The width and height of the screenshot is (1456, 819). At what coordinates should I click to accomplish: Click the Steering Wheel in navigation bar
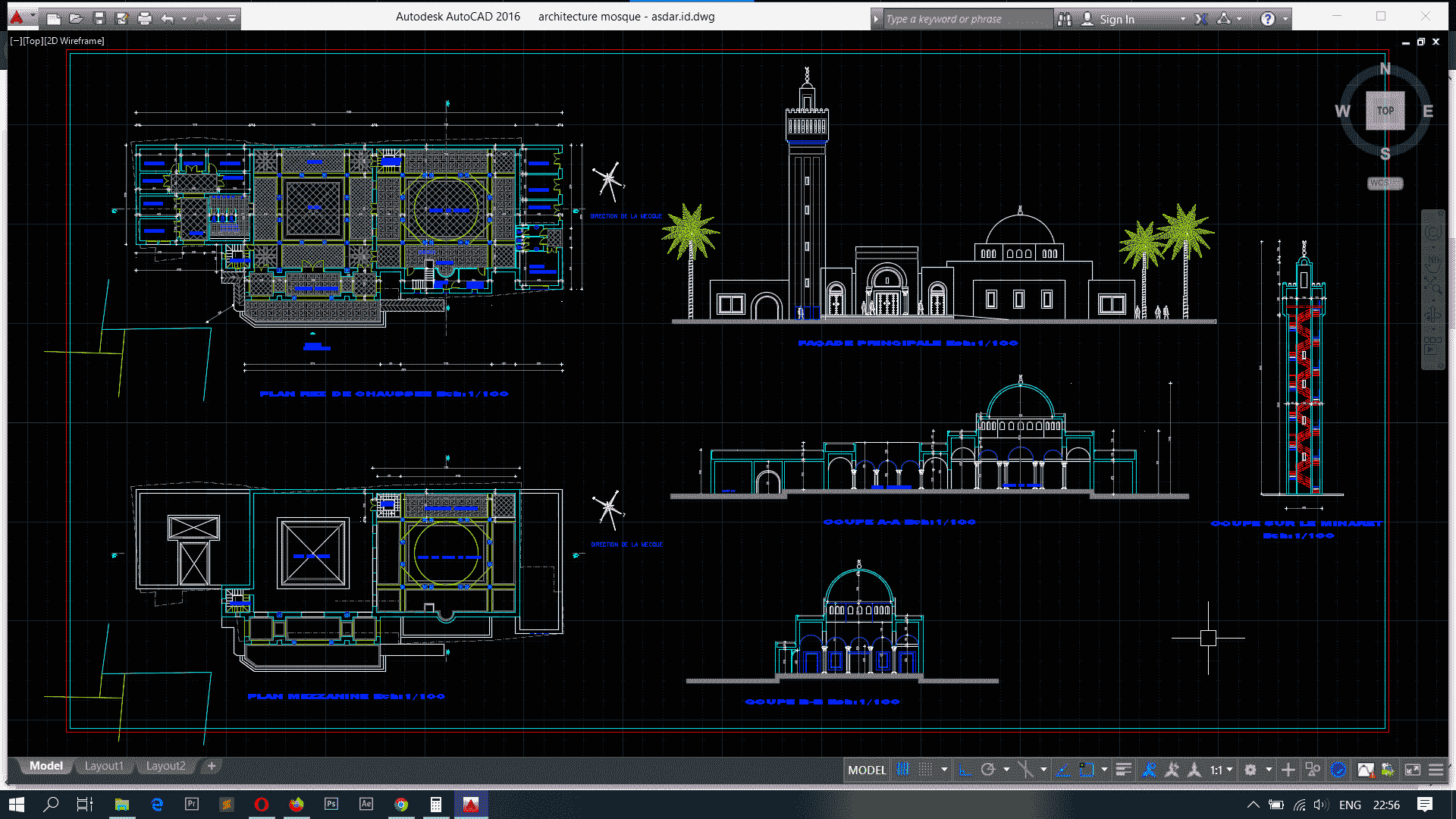click(x=1432, y=232)
